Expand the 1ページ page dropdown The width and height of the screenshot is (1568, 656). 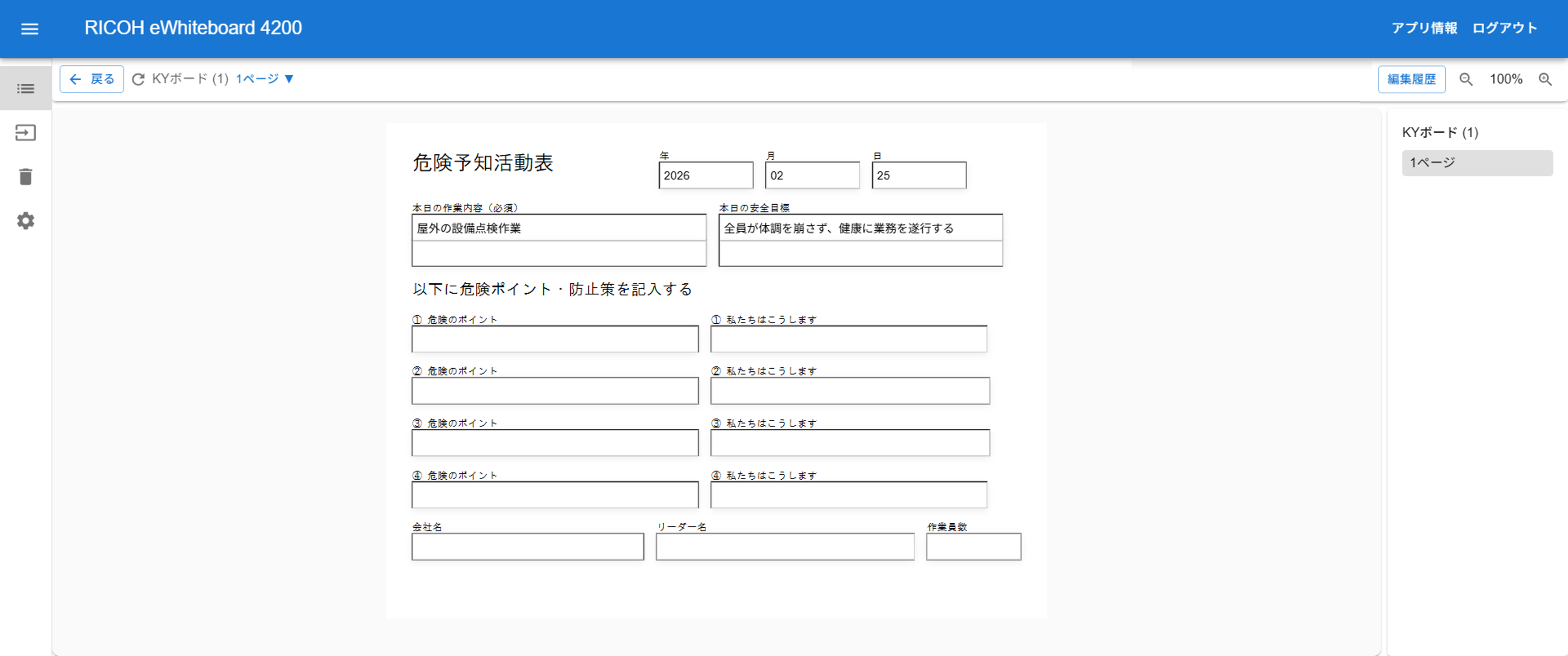click(x=265, y=79)
